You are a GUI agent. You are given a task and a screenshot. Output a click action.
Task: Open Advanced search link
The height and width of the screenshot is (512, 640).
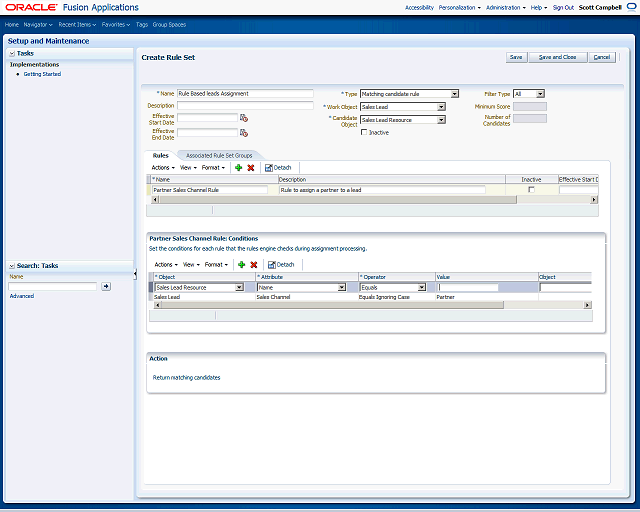pos(22,296)
